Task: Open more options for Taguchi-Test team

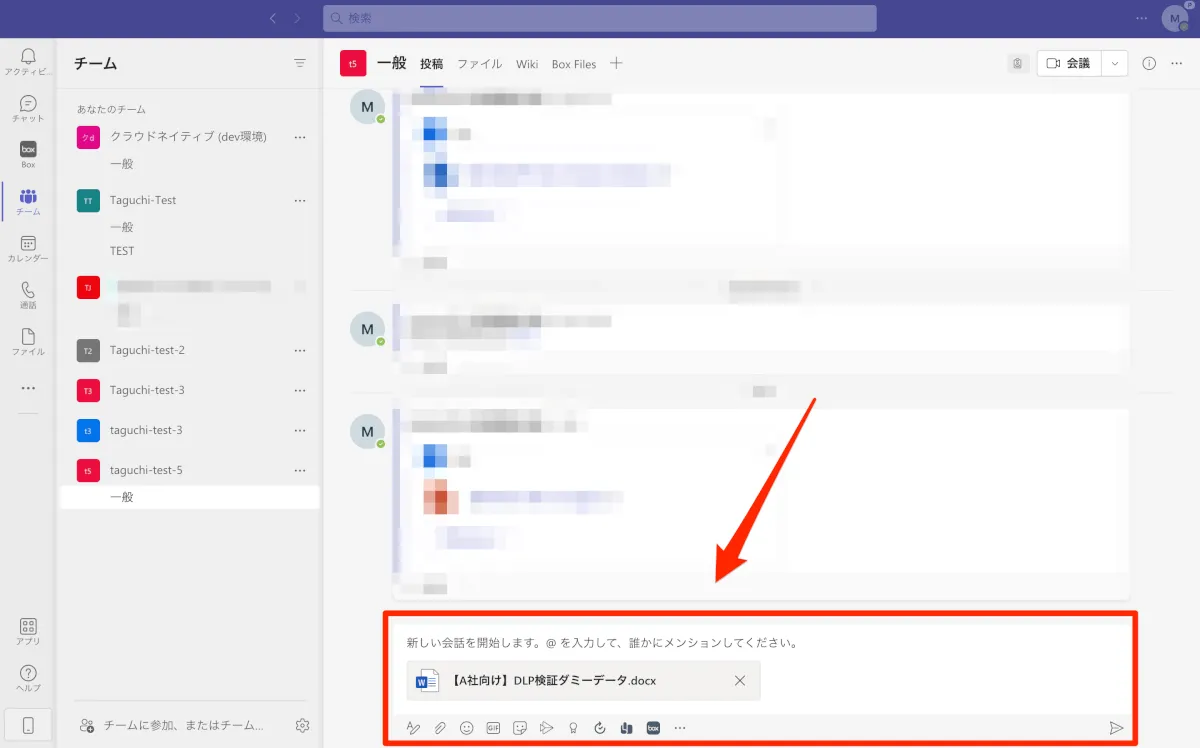Action: coord(299,200)
